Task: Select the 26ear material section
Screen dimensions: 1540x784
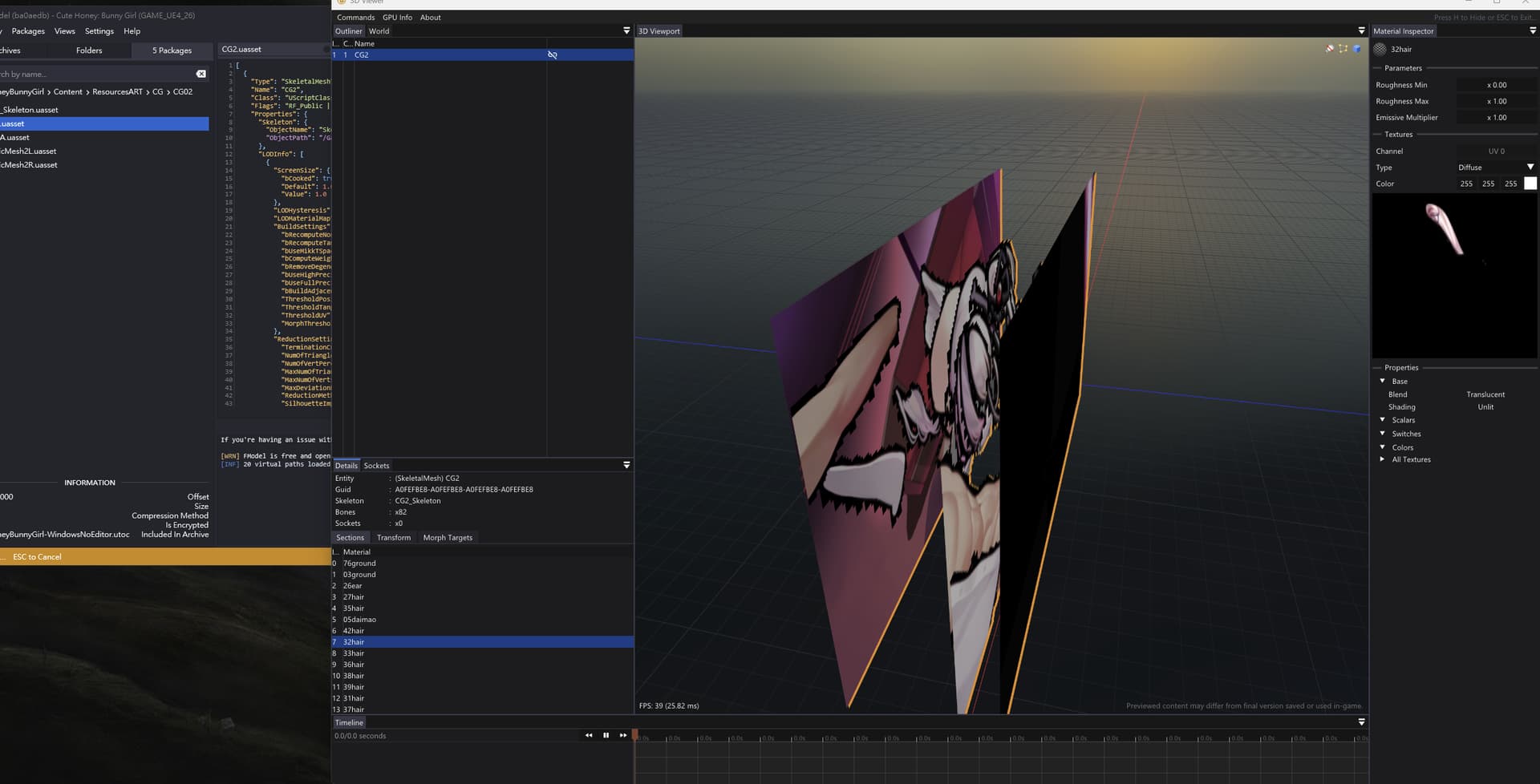Action: tap(482, 586)
